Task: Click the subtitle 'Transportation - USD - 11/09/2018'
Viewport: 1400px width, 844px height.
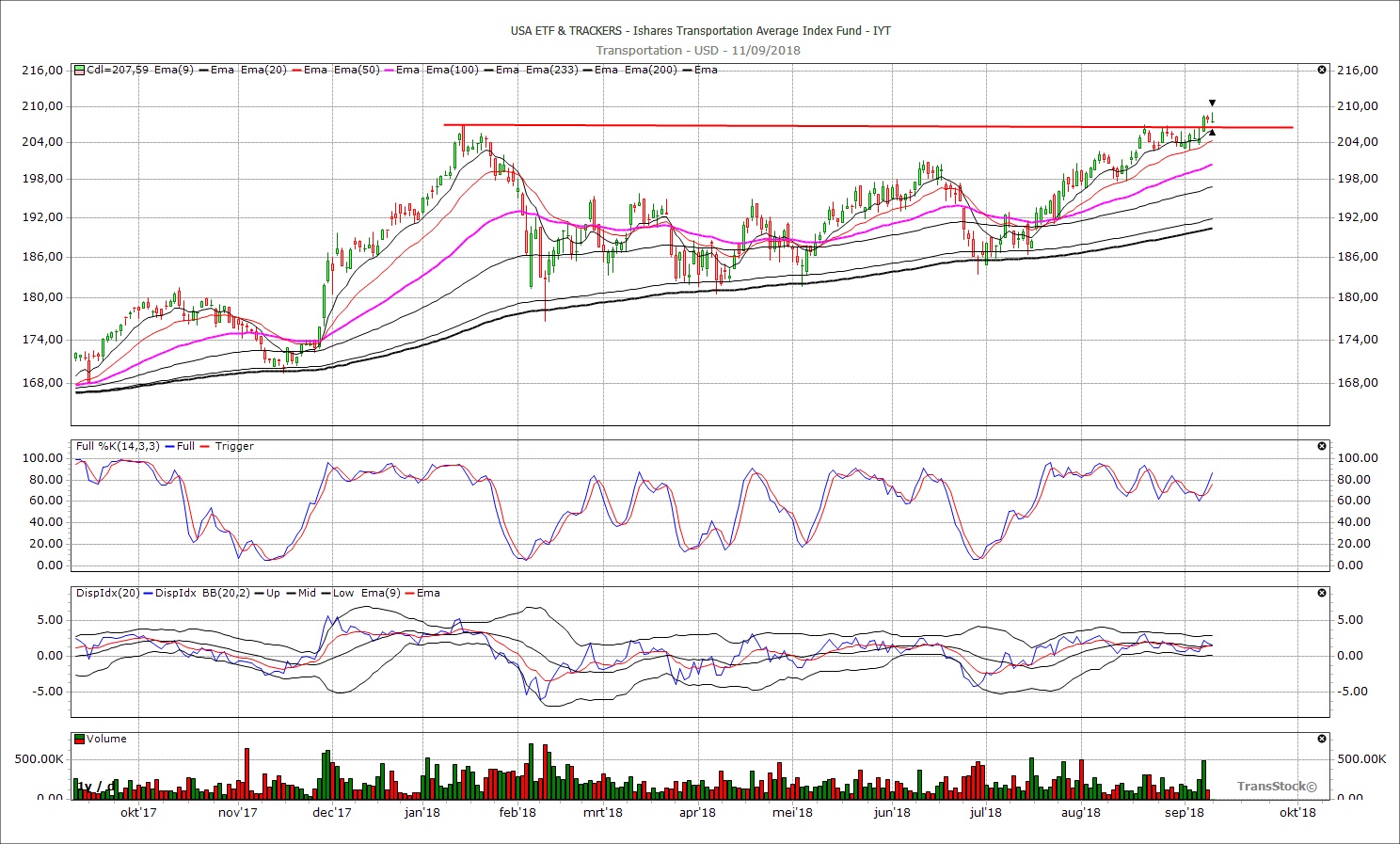Action: pos(698,50)
